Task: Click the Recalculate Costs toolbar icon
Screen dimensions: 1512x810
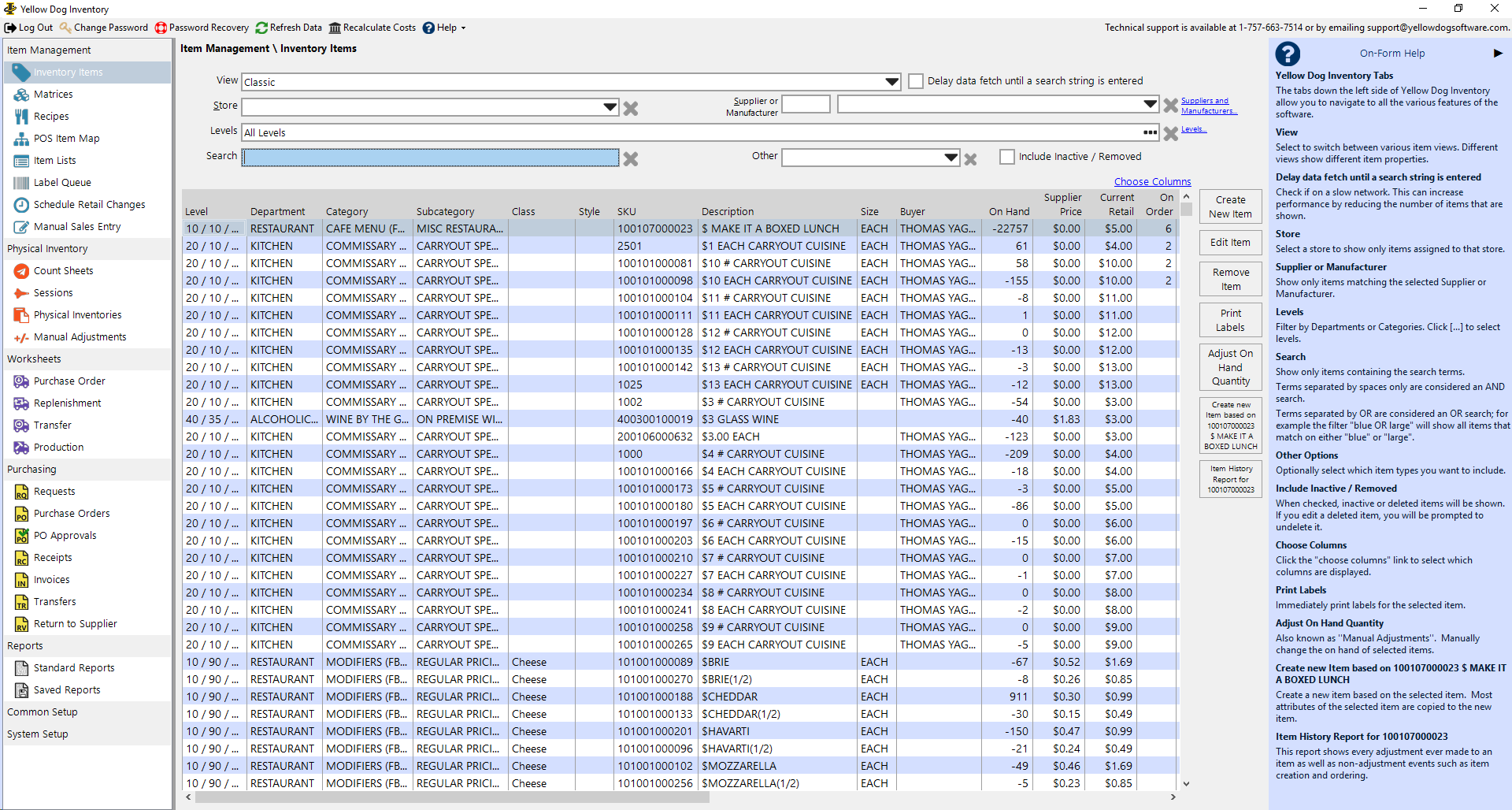Action: [335, 28]
